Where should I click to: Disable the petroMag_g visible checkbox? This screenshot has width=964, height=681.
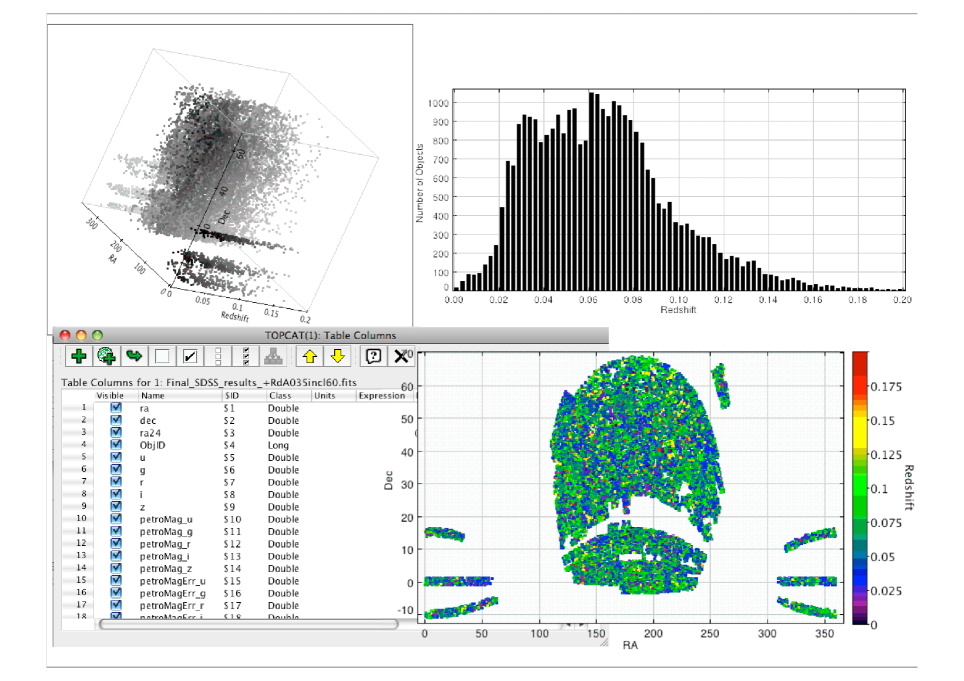tap(116, 532)
